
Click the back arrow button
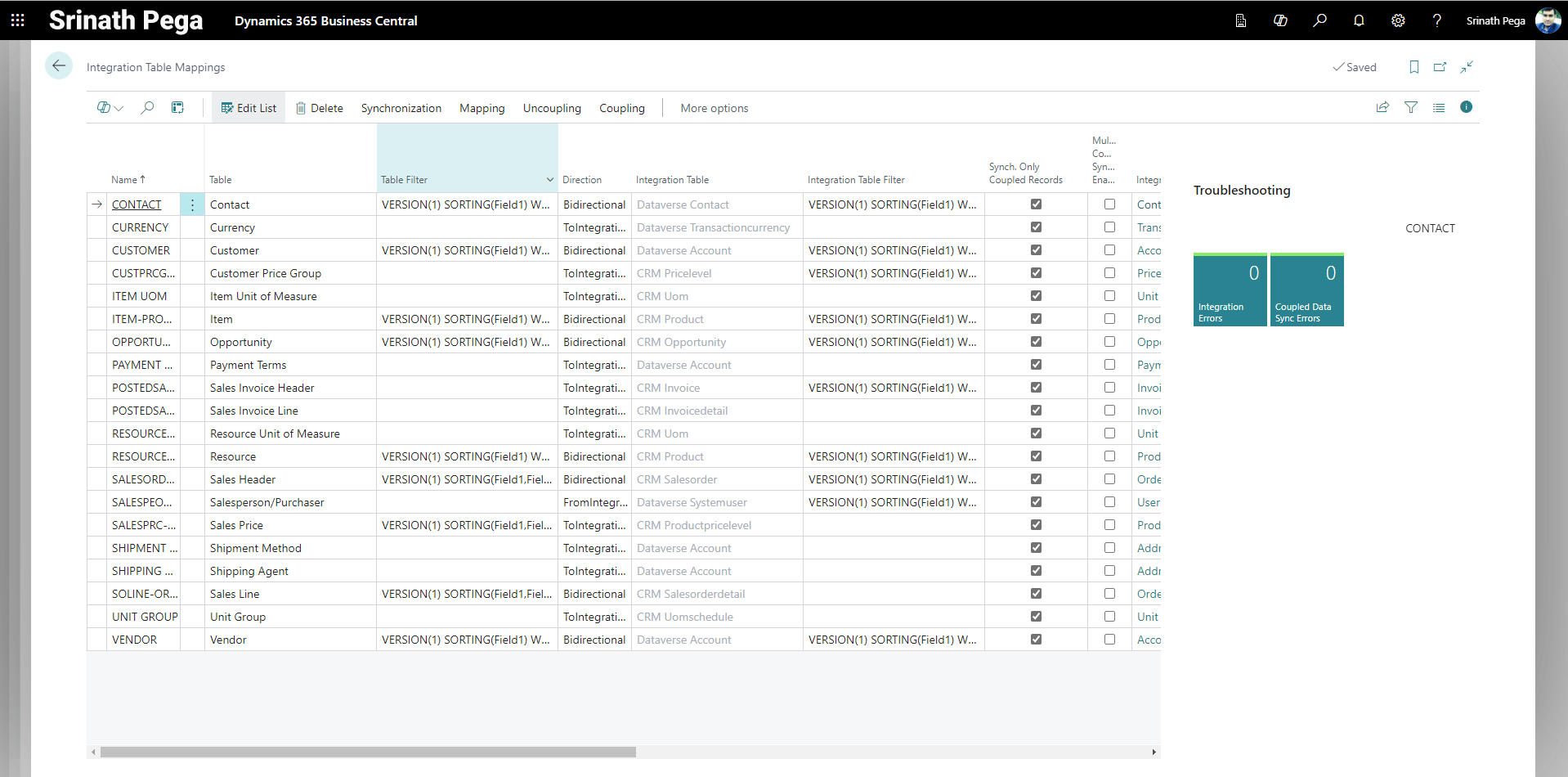tap(59, 66)
